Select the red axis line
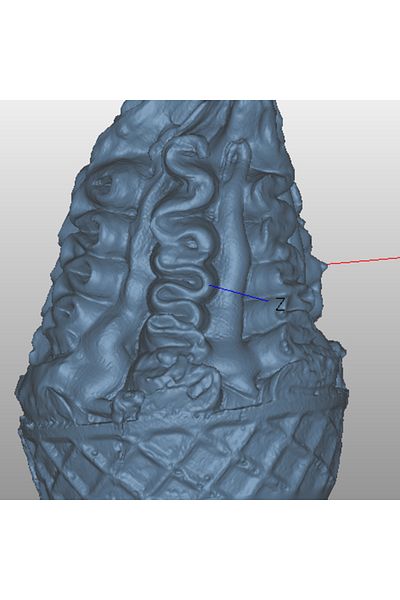This screenshot has height=600, width=400. (363, 261)
